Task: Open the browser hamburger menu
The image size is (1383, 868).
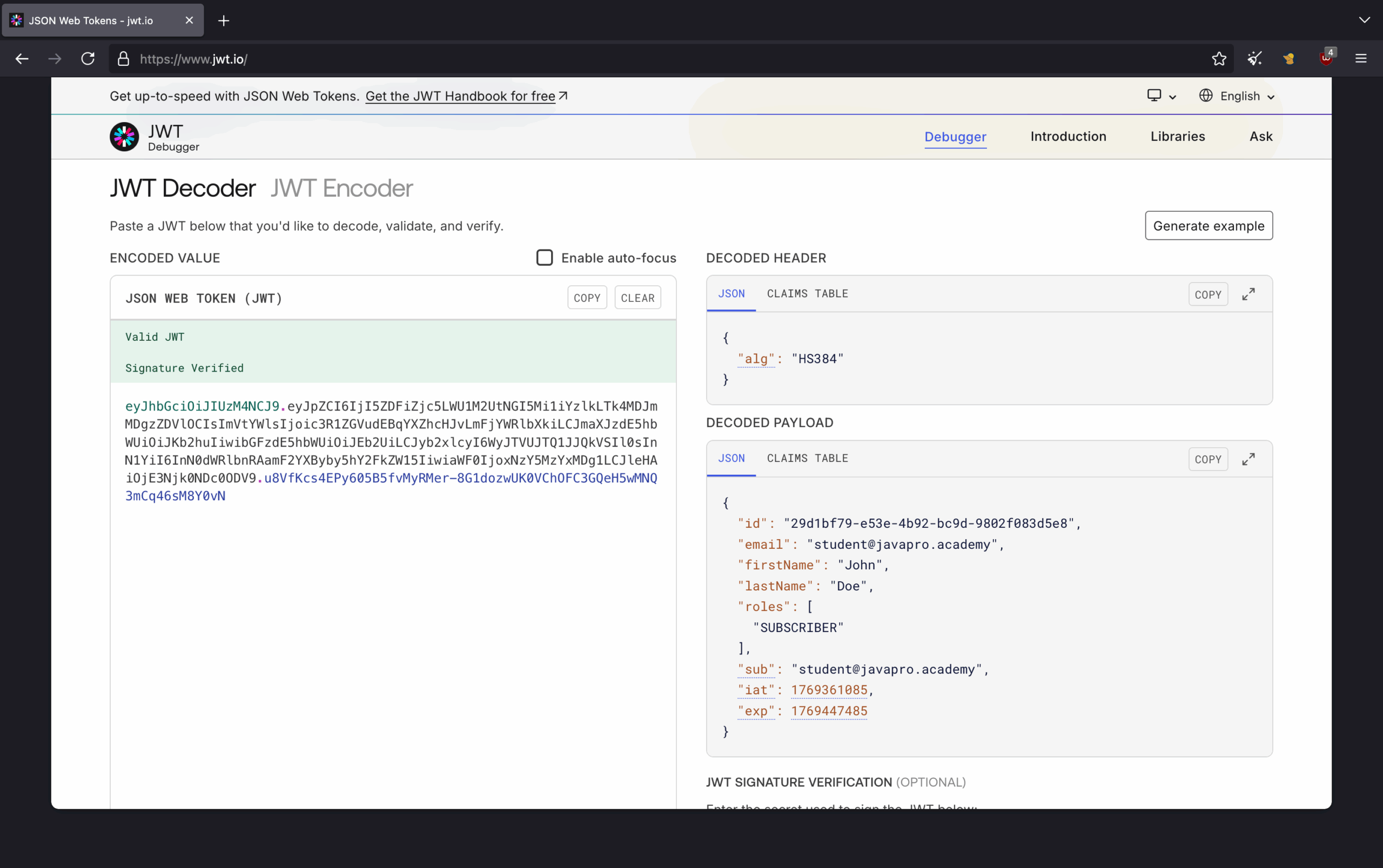Action: [x=1362, y=58]
